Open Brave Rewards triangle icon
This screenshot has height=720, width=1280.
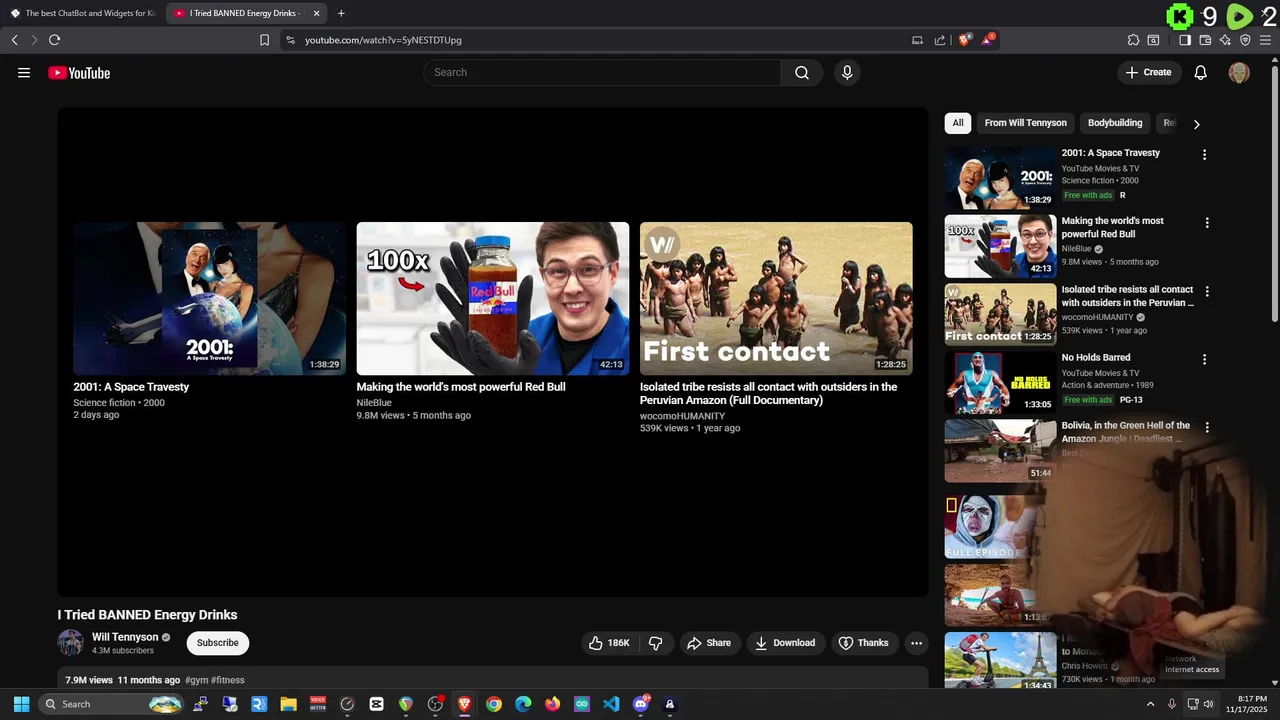[x=988, y=40]
